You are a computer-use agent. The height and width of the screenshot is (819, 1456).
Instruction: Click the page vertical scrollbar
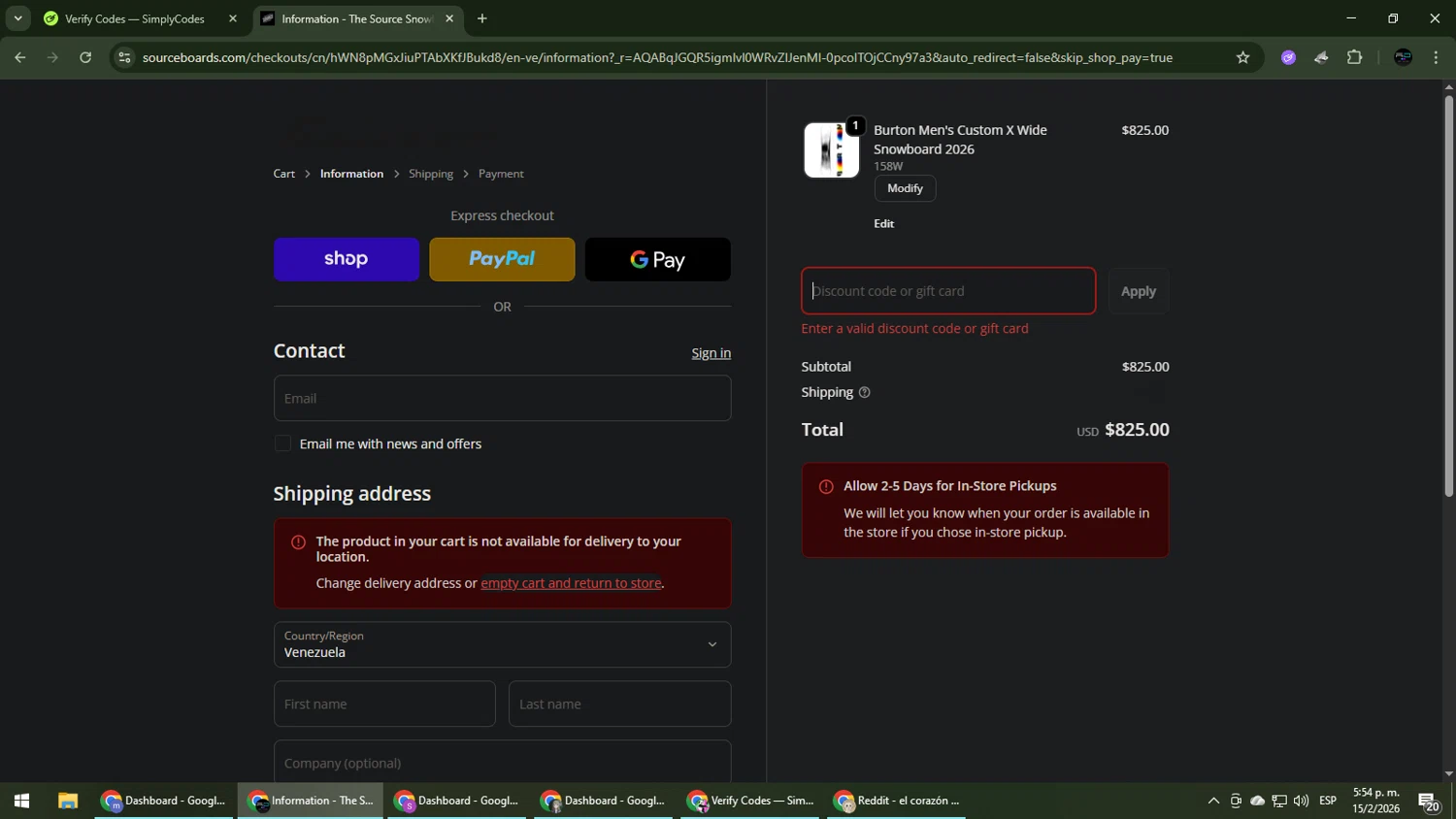pos(1448,296)
